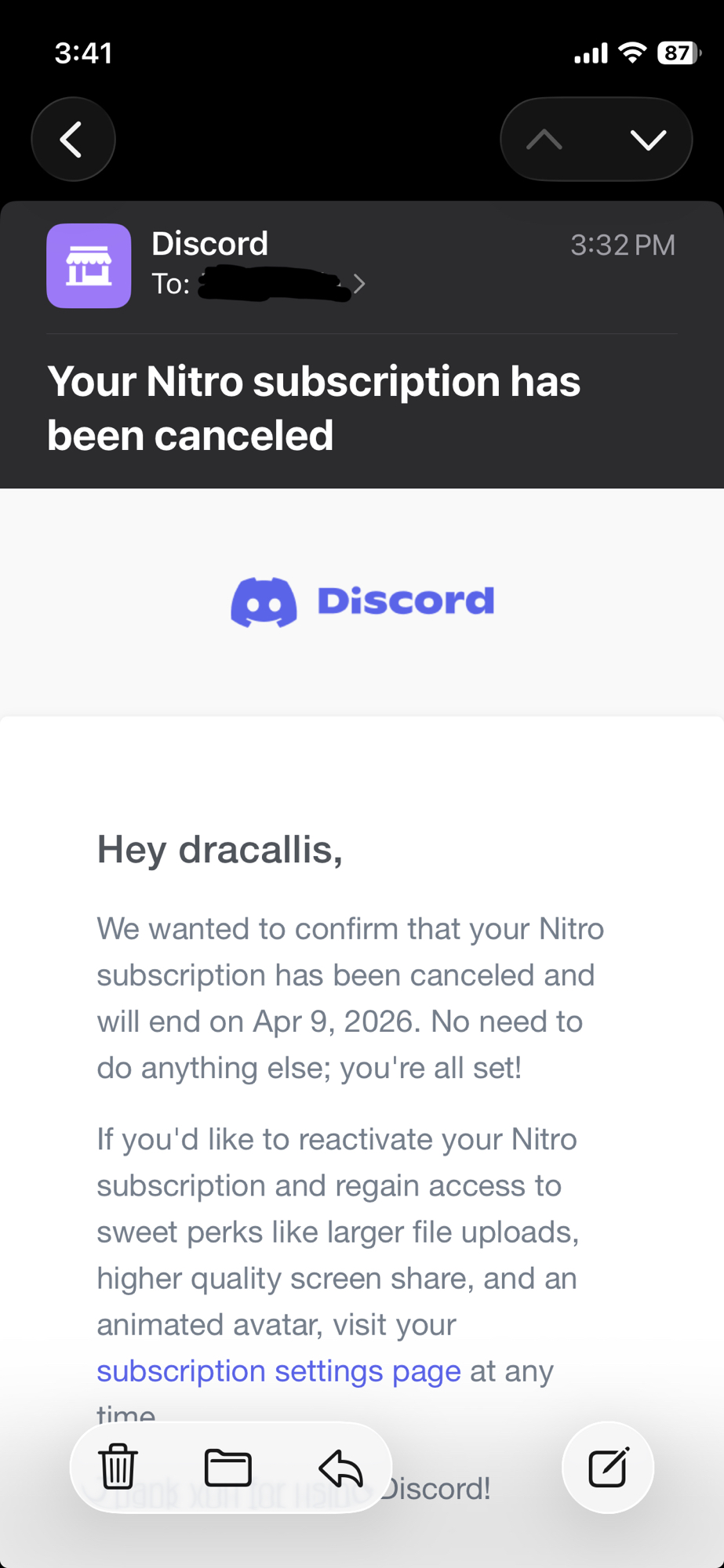The width and height of the screenshot is (724, 1568).
Task: Tap the Discord wordmark in the email banner
Action: 406,601
